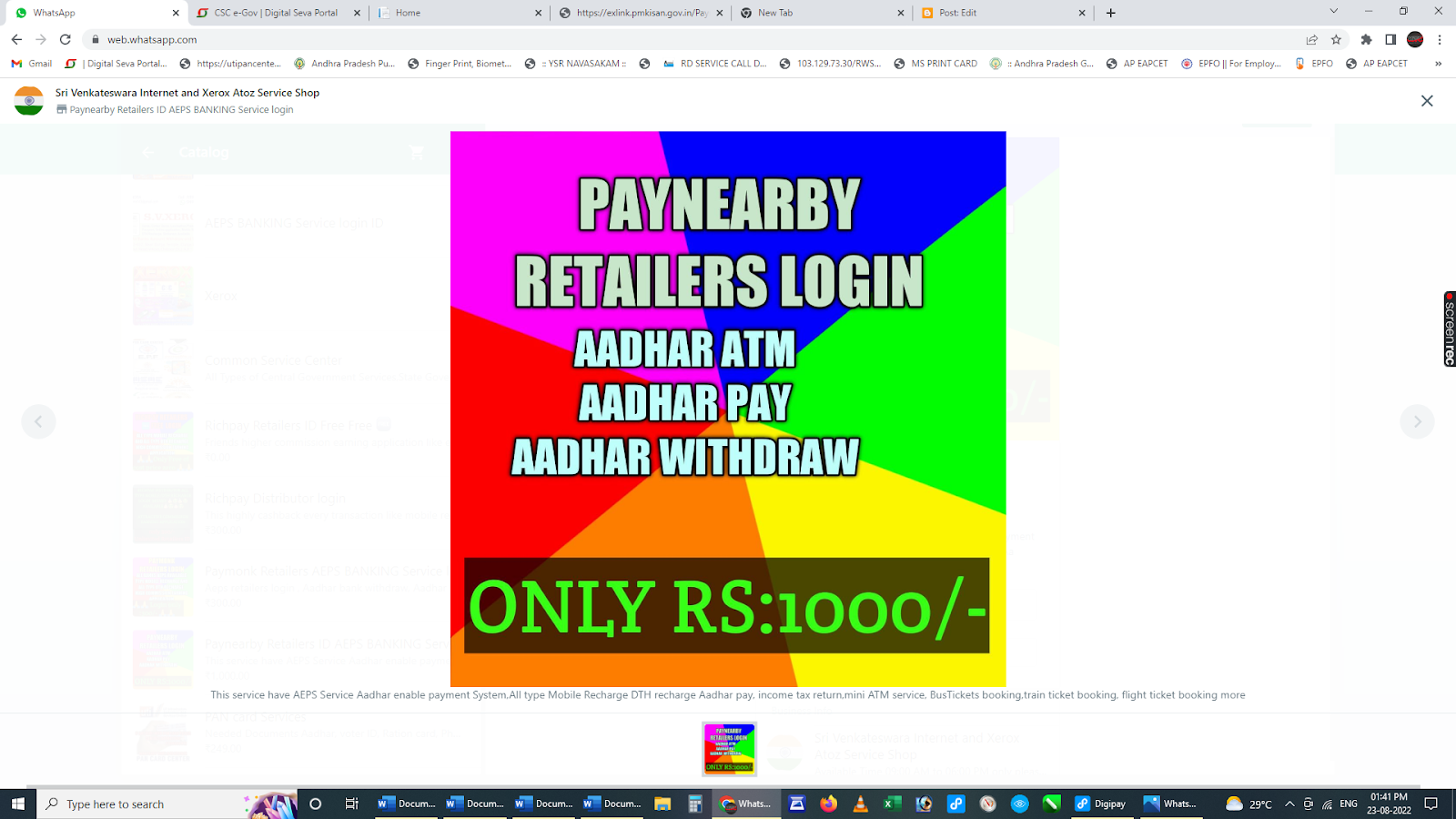The image size is (1456, 819).
Task: Go to previous catalog image
Action: pyautogui.click(x=38, y=421)
